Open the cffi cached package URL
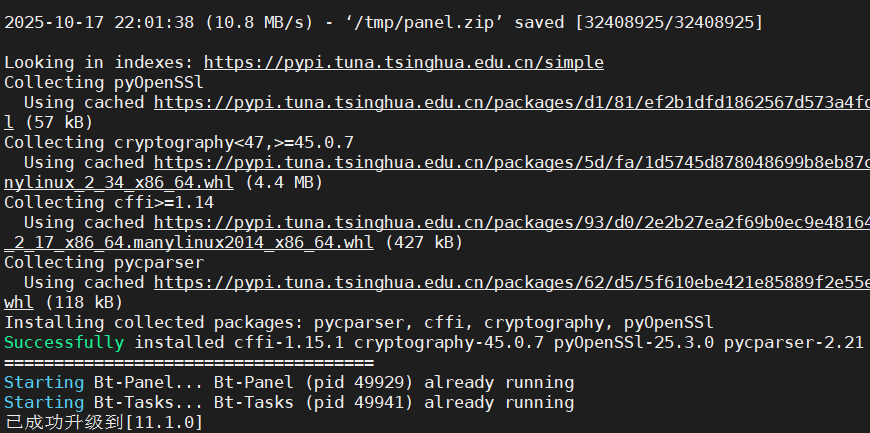Viewport: 870px width, 433px height. 510,222
